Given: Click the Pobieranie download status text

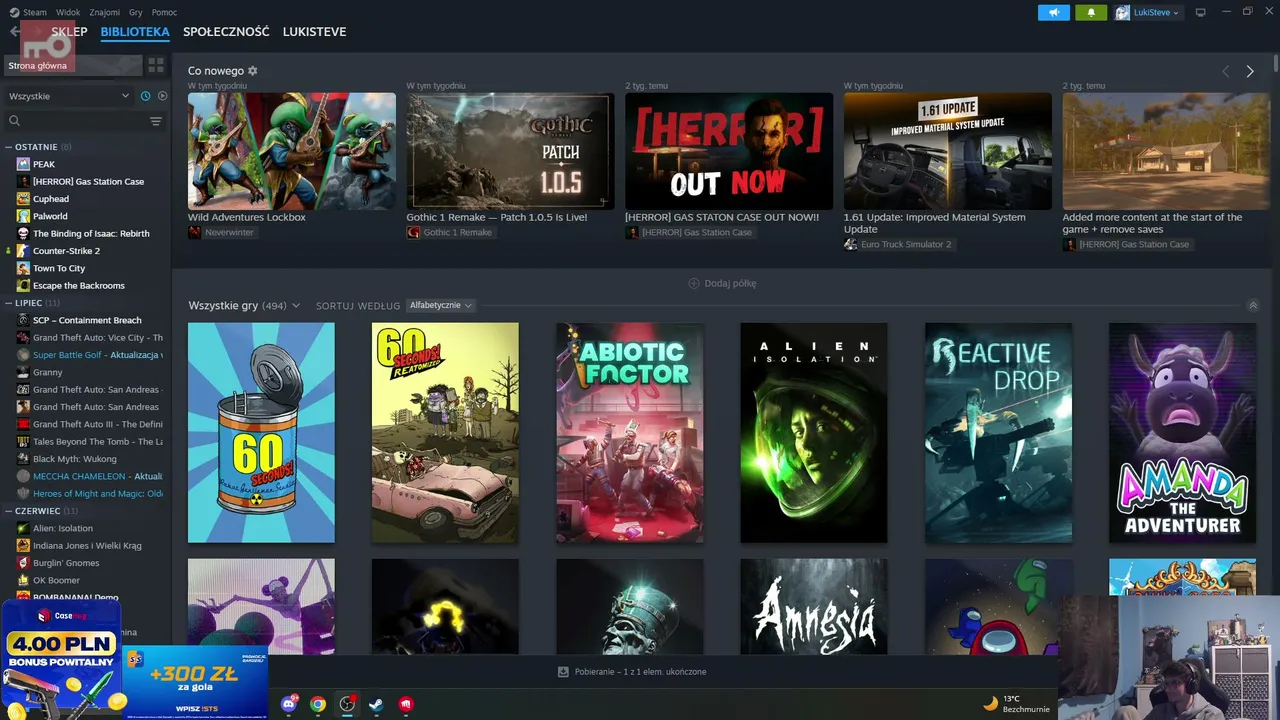Looking at the screenshot, I should [x=640, y=672].
